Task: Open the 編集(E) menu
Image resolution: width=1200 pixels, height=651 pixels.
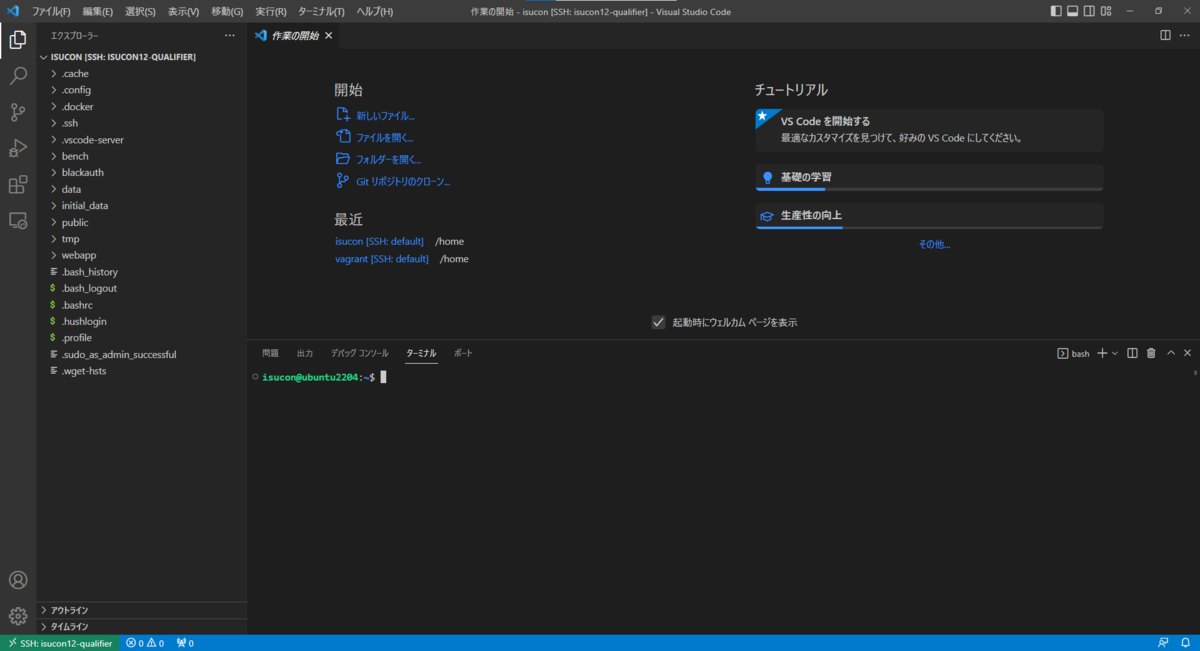Action: 97,11
